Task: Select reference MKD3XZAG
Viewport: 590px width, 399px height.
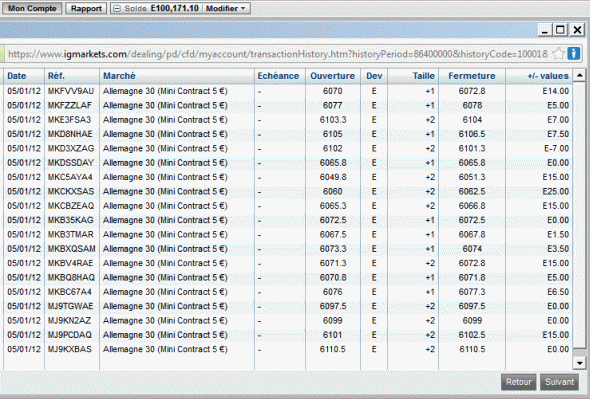Action: pos(71,148)
